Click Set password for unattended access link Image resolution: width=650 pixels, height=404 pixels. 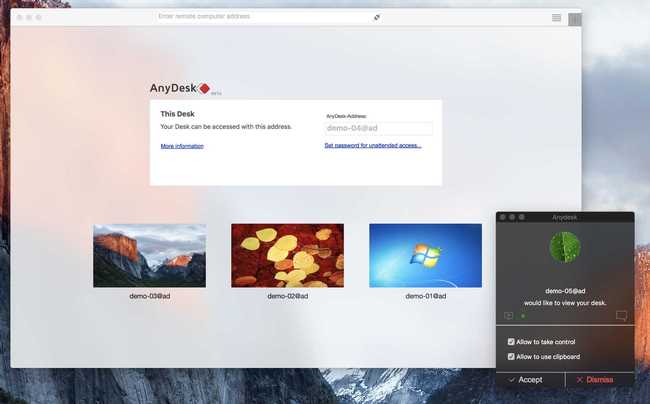[x=373, y=145]
